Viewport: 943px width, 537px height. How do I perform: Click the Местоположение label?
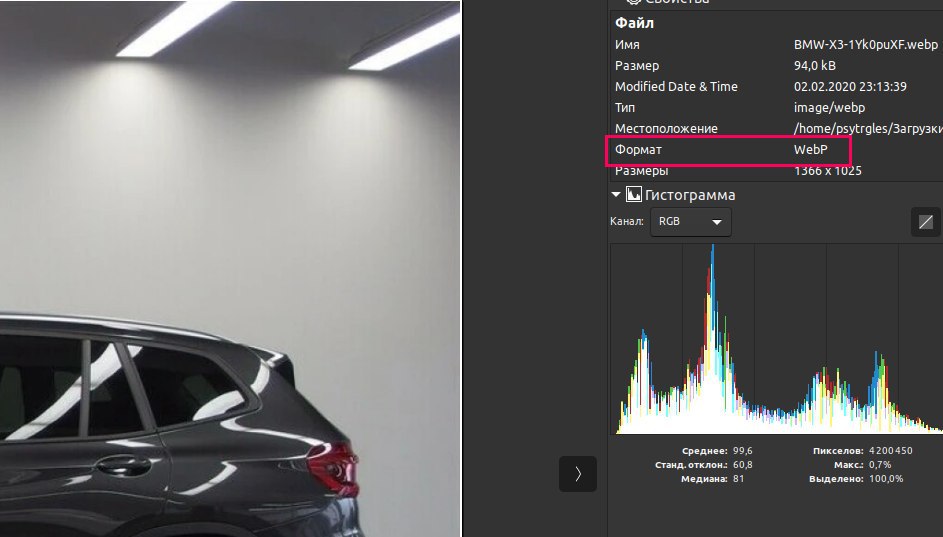tap(666, 129)
